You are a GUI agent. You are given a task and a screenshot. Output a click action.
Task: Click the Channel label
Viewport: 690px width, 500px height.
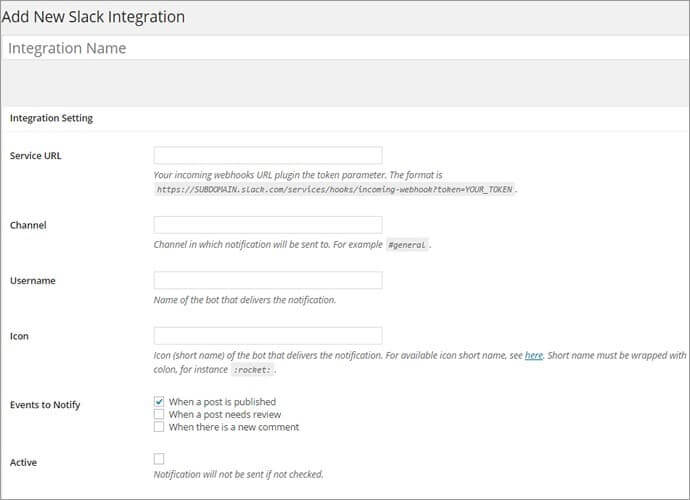click(x=28, y=225)
